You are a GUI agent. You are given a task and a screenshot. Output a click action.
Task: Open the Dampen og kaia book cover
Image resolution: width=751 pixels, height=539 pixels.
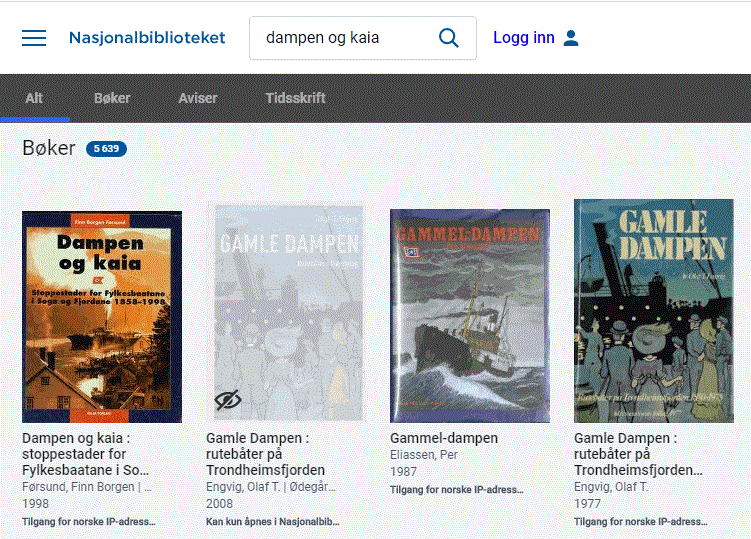point(102,317)
